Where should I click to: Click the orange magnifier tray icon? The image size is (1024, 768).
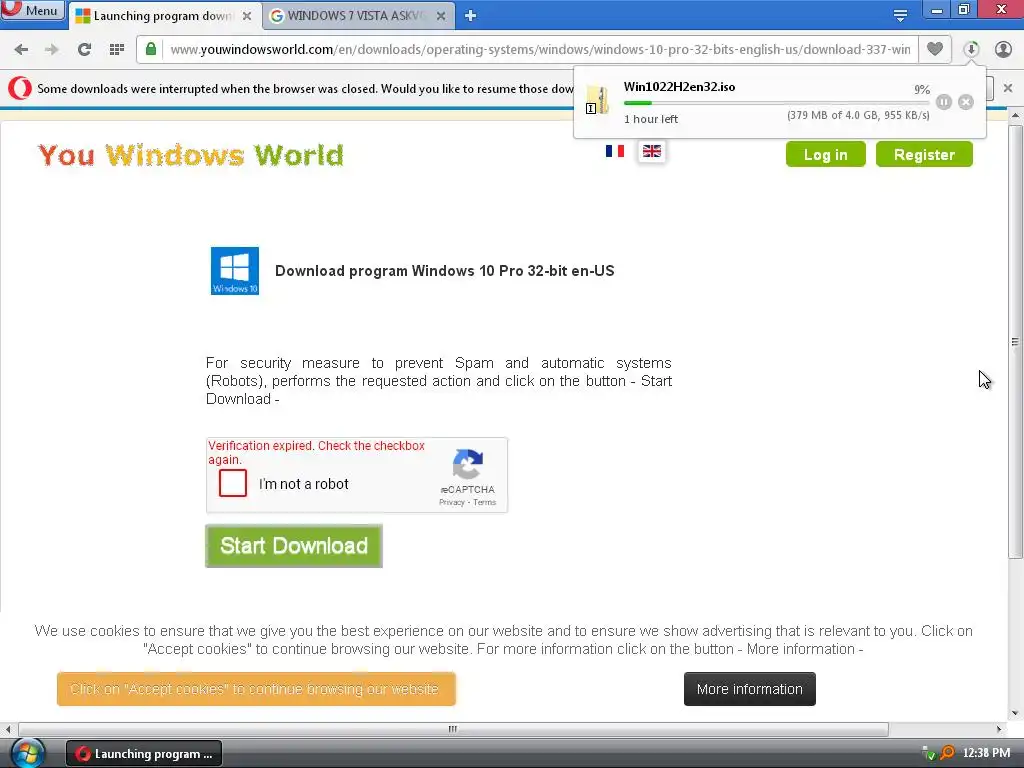pos(947,753)
